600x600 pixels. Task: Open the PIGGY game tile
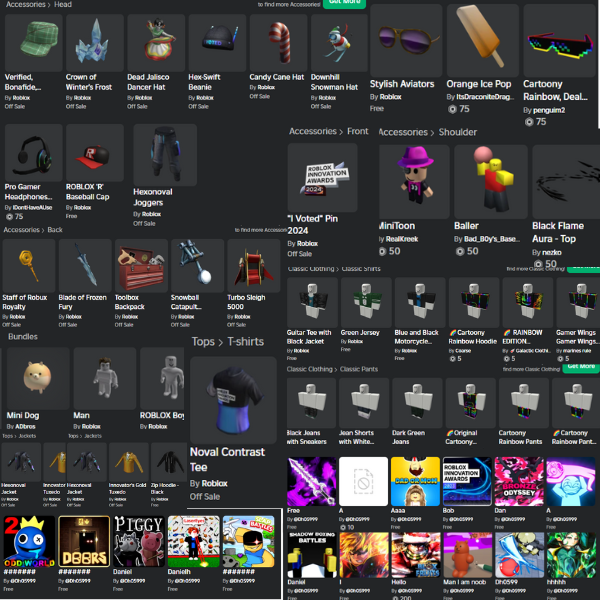pos(139,541)
